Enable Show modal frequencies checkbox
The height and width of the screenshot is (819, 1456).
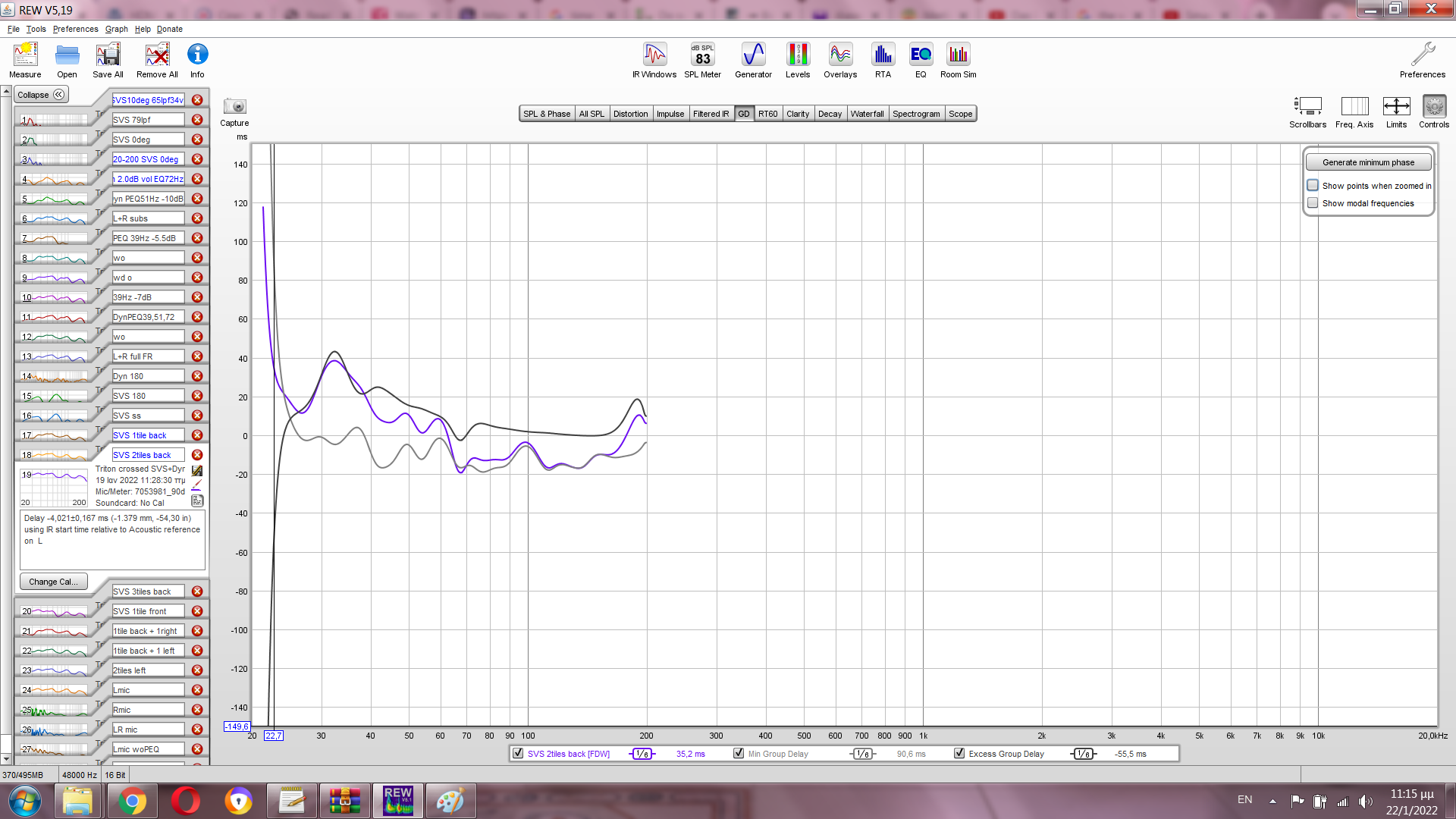click(x=1313, y=203)
